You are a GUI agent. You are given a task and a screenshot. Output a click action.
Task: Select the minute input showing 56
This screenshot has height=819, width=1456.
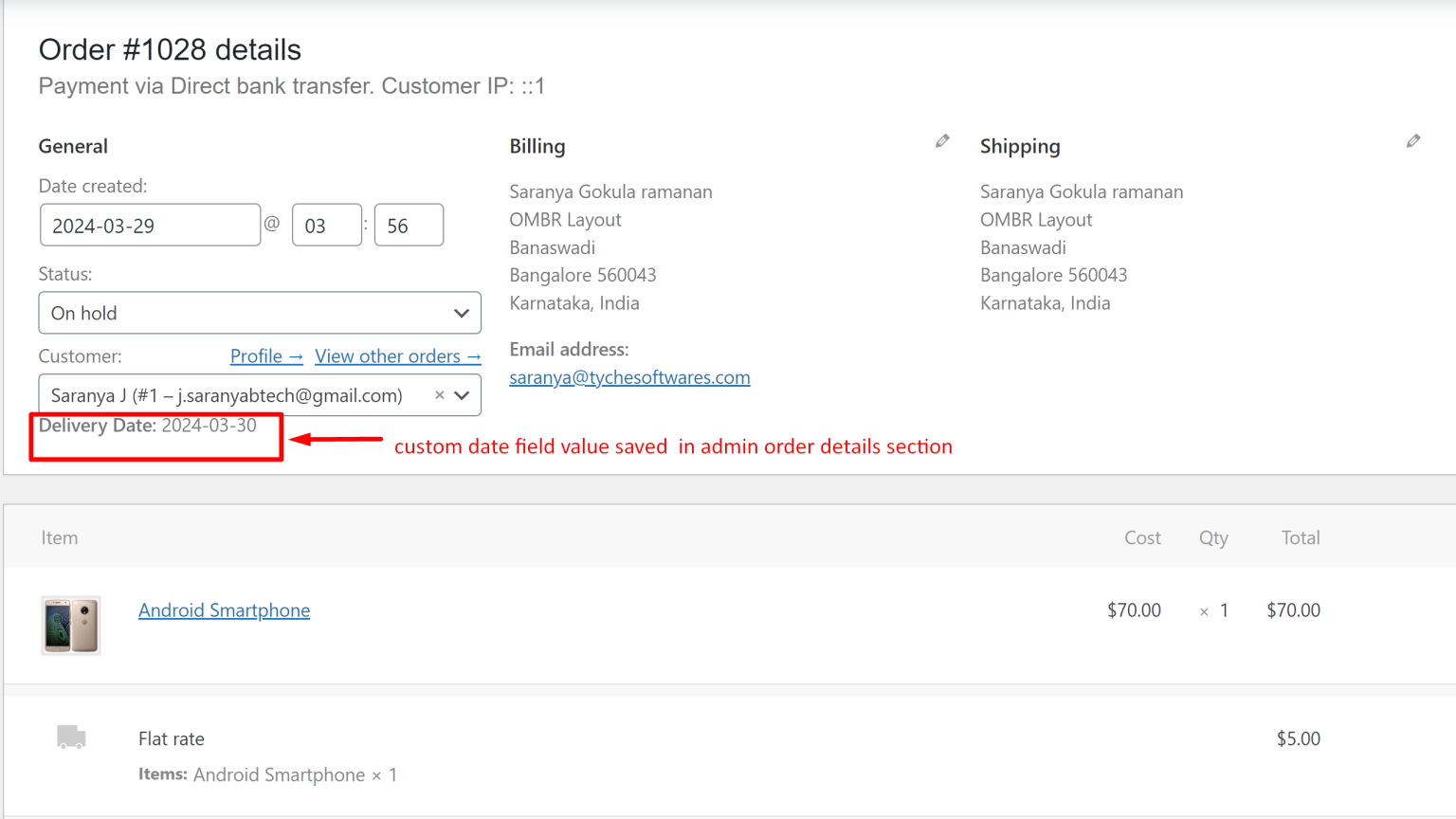[x=409, y=225]
